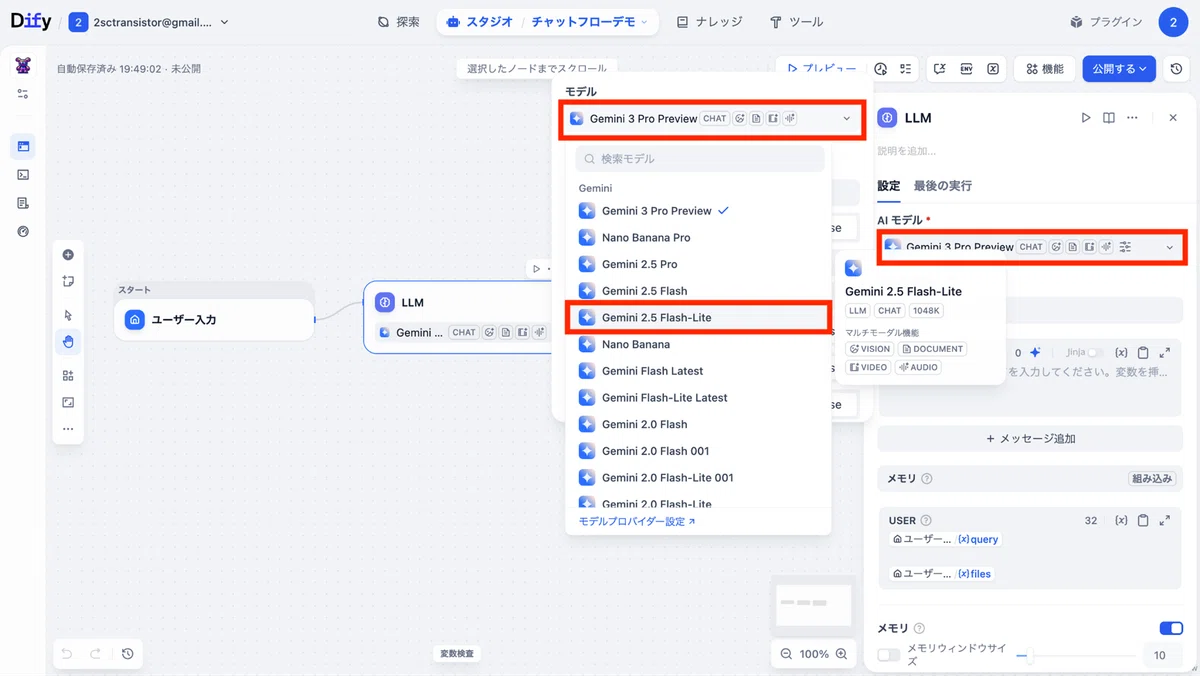Viewport: 1200px width, 676px height.
Task: Open version history icon beside publish button
Action: pyautogui.click(x=1176, y=69)
